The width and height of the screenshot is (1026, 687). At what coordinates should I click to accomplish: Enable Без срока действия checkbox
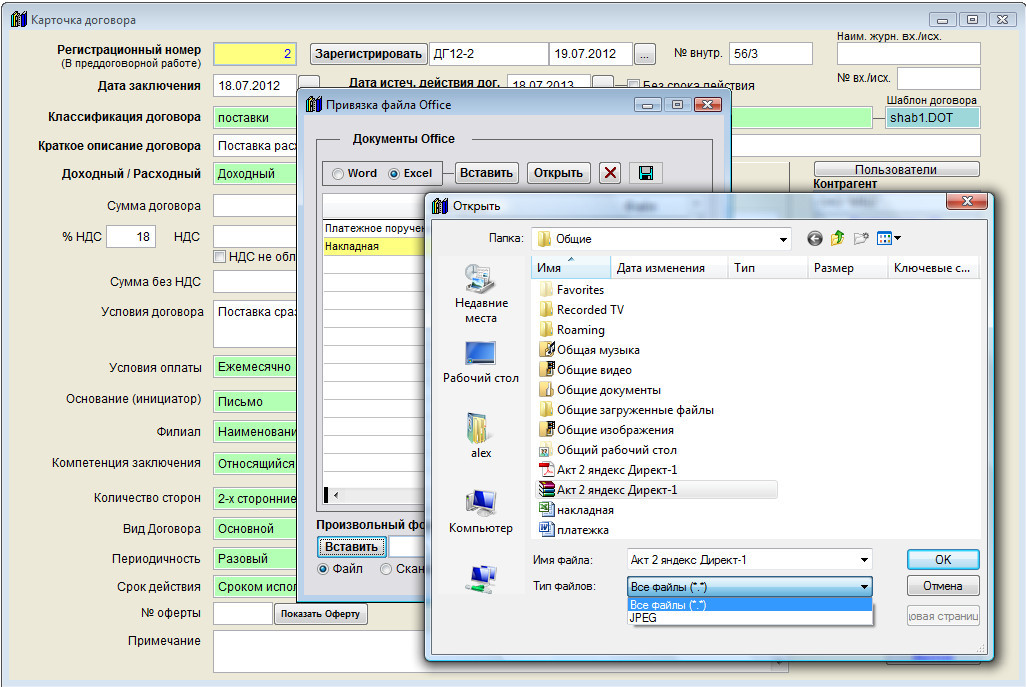(633, 85)
